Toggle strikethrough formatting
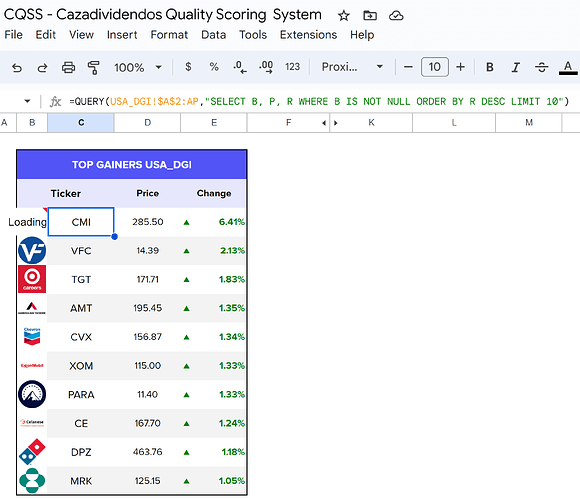The width and height of the screenshot is (580, 499). (x=542, y=67)
